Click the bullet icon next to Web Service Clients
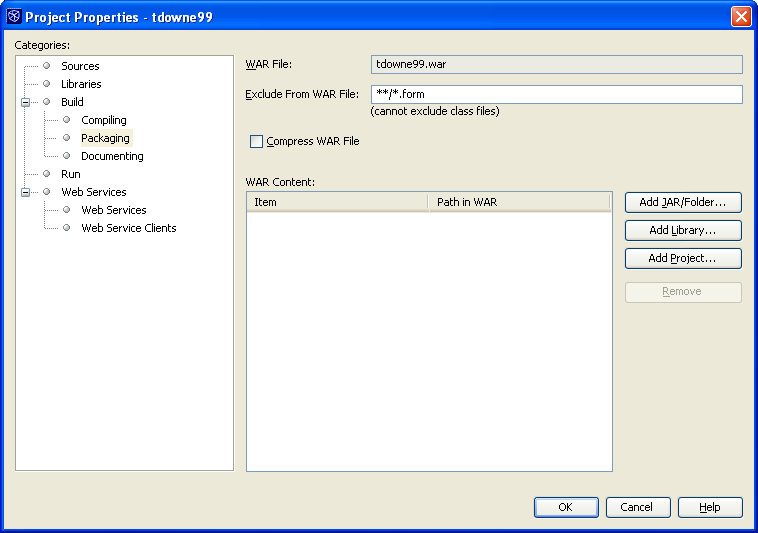The height and width of the screenshot is (533, 758). (67, 228)
